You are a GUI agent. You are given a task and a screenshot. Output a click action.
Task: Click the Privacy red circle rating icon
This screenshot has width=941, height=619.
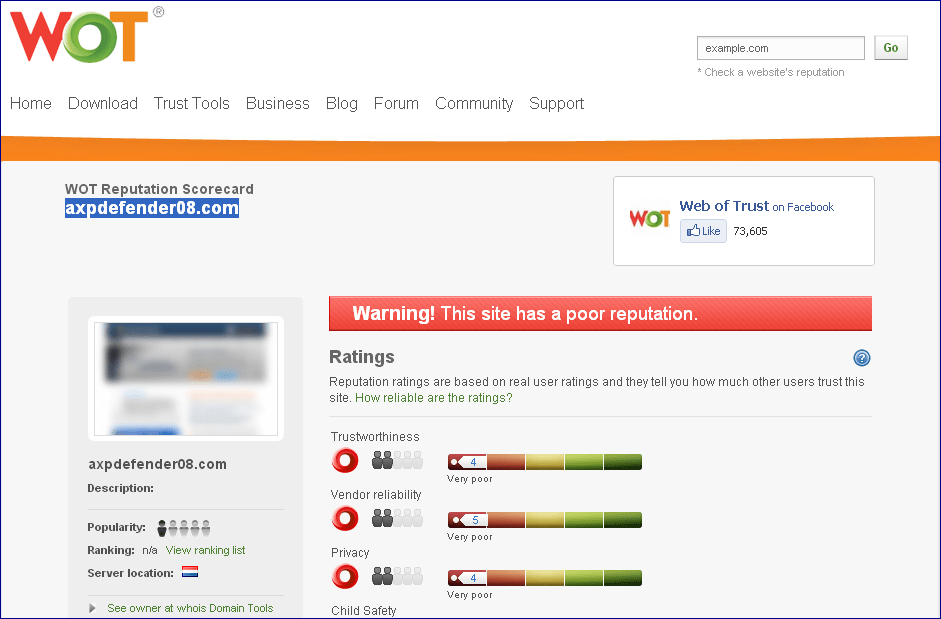click(345, 577)
